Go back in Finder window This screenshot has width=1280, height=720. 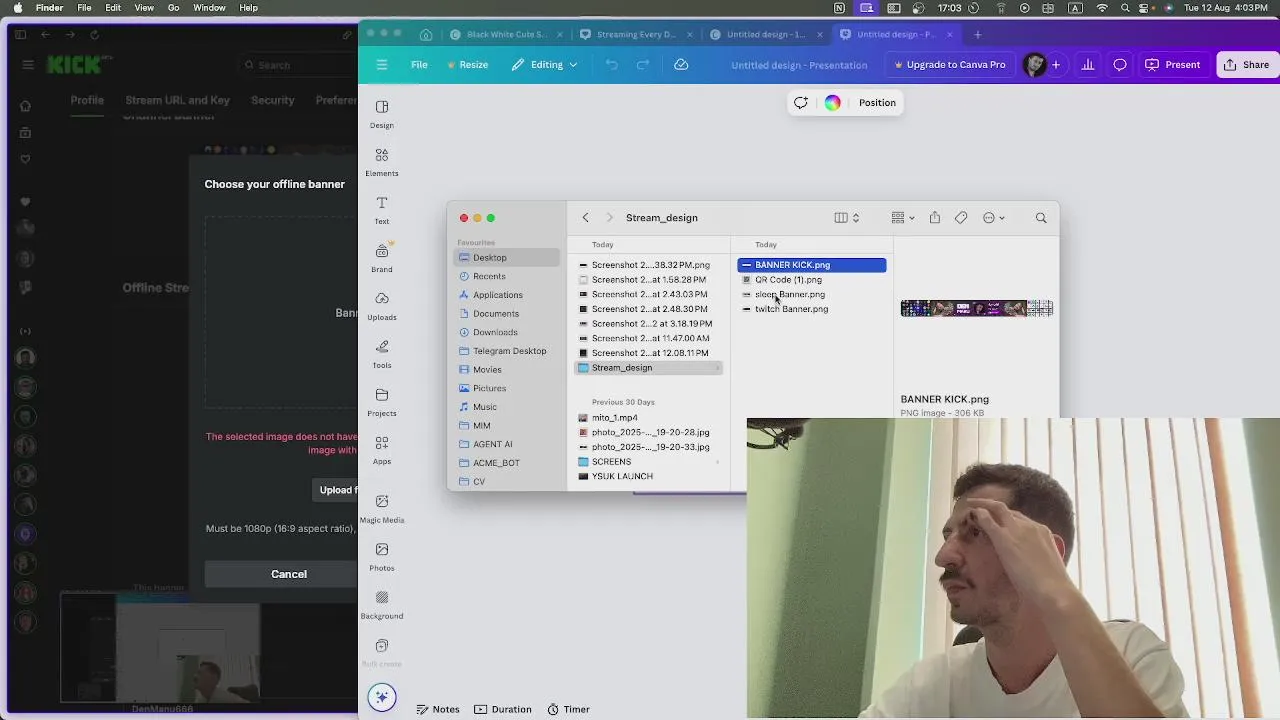point(585,217)
